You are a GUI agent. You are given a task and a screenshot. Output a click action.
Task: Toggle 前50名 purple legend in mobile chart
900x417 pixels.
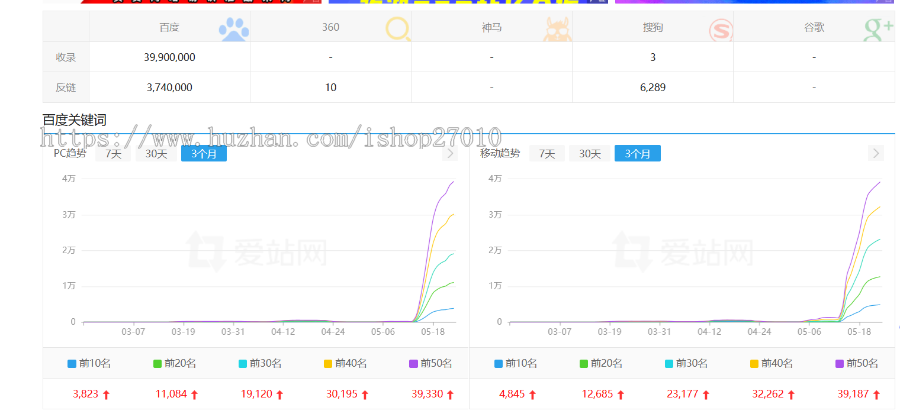point(857,363)
